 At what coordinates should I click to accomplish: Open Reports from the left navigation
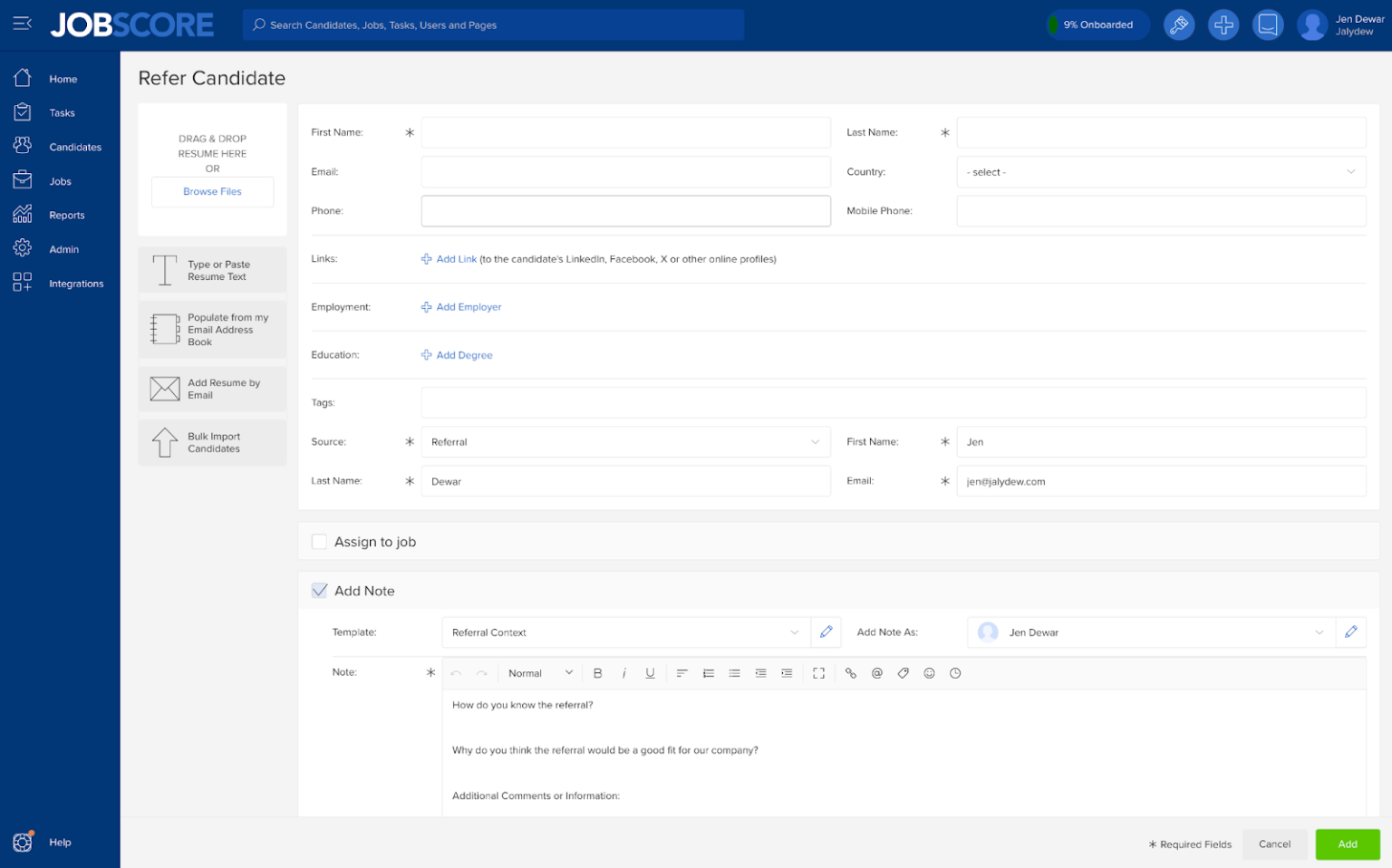click(x=66, y=216)
